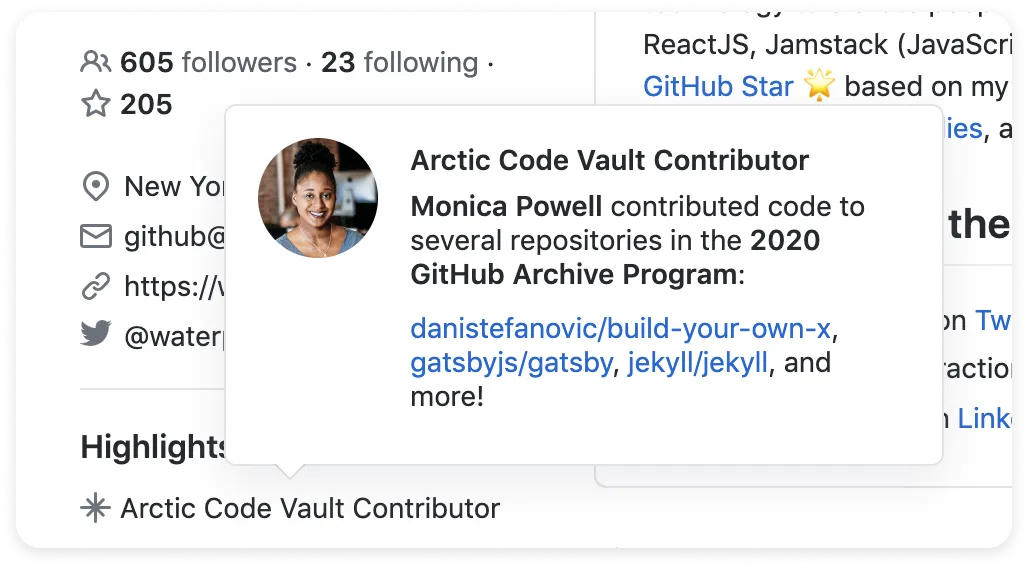Open the 205 starred repositories count
This screenshot has height=568, width=1028.
(146, 104)
